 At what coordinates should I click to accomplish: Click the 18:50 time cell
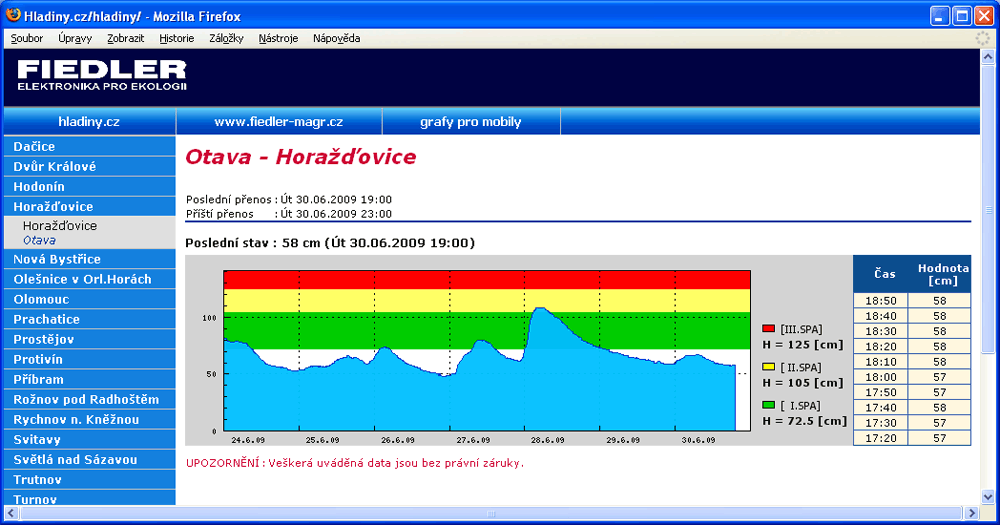coord(881,300)
